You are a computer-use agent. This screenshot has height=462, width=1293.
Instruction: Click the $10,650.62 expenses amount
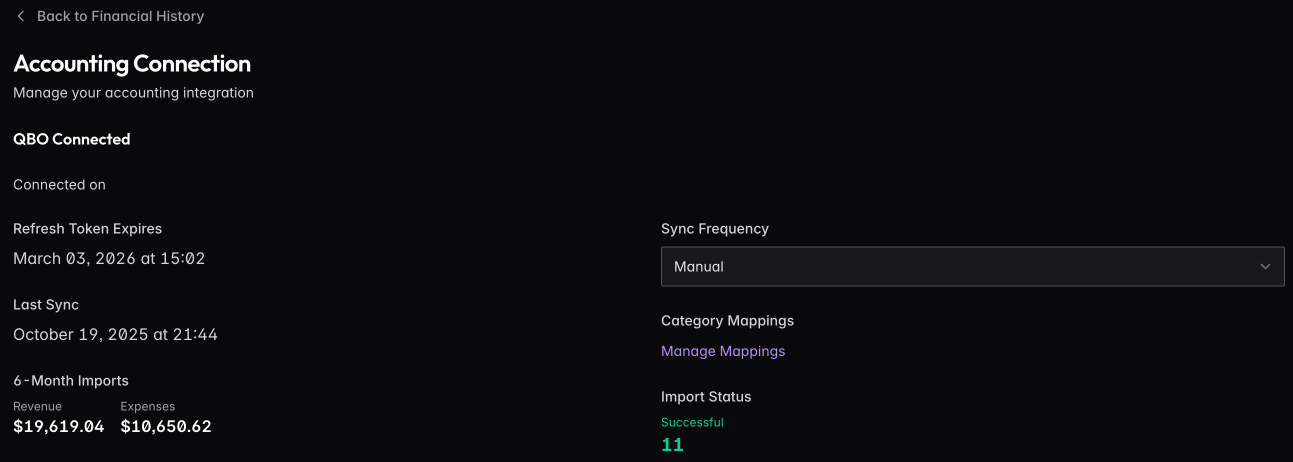(x=166, y=426)
